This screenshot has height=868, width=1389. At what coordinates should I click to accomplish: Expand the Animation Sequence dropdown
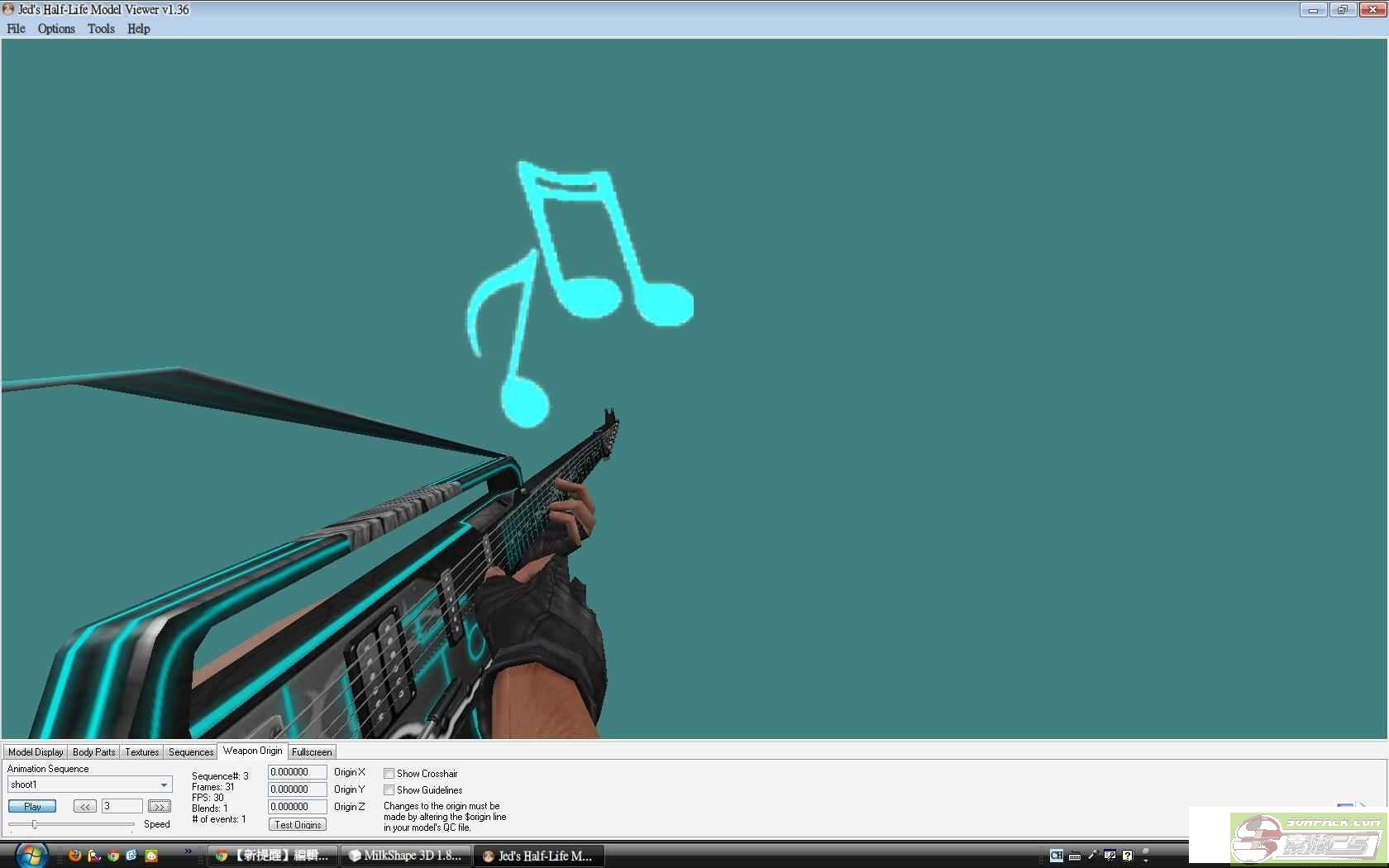pyautogui.click(x=164, y=785)
